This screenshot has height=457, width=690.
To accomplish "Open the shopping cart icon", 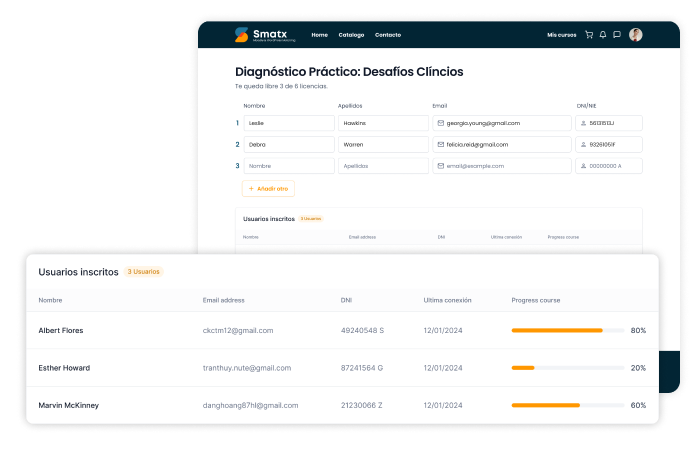I will click(x=589, y=35).
